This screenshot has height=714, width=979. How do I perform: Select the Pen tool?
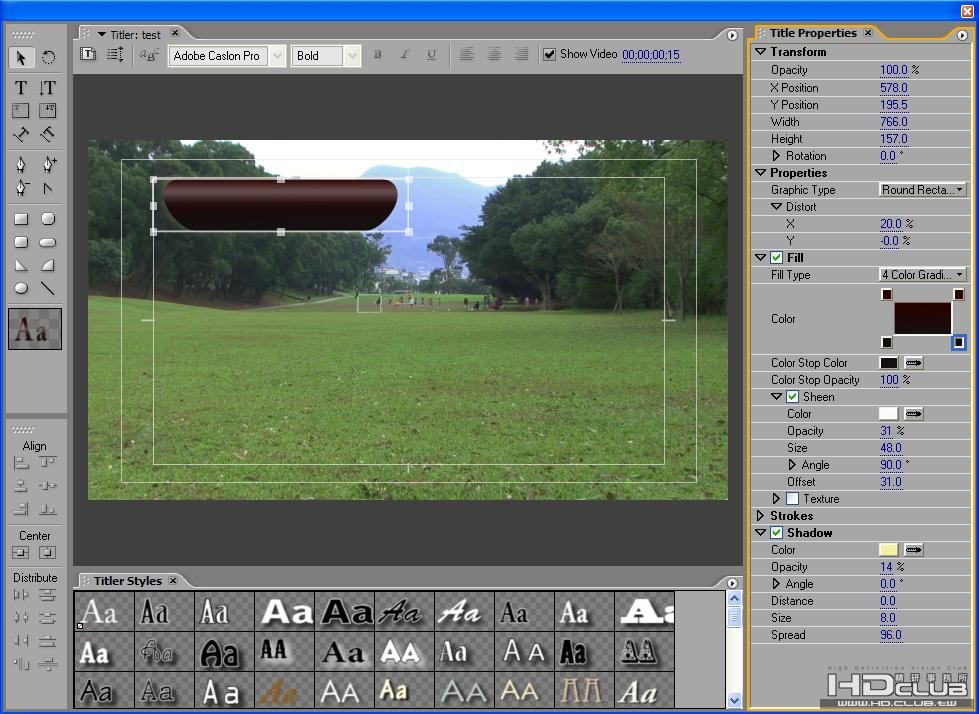click(x=21, y=163)
